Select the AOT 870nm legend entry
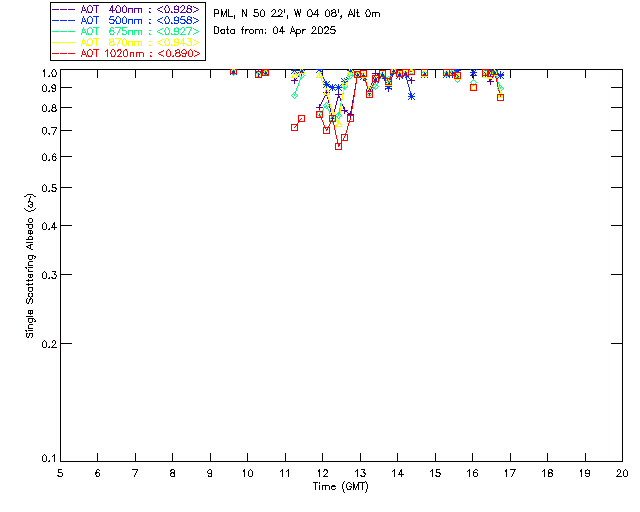Screen dimensions: 640x512 (126, 42)
